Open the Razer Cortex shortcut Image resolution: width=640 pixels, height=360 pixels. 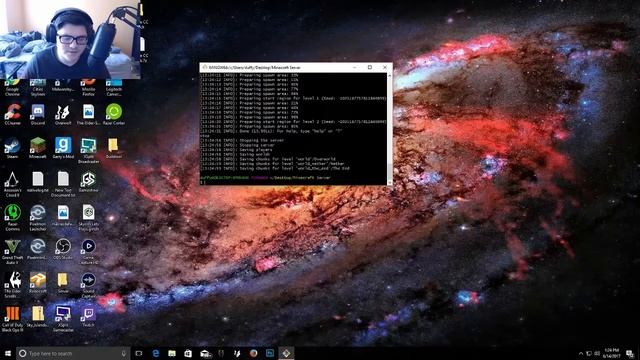113,114
